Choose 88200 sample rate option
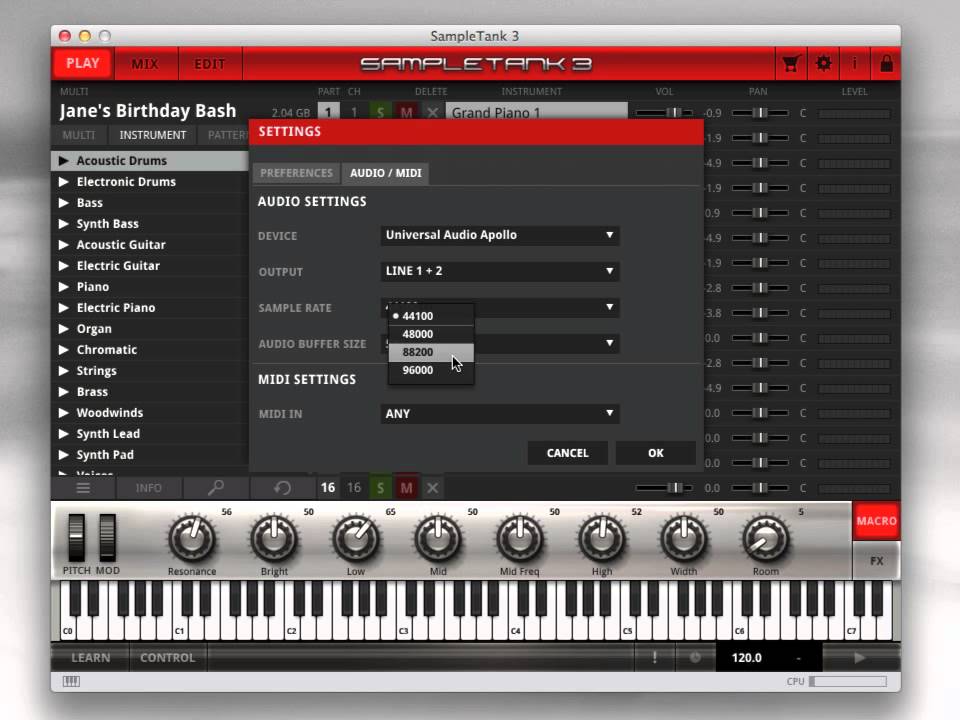This screenshot has height=720, width=960. pyautogui.click(x=431, y=352)
